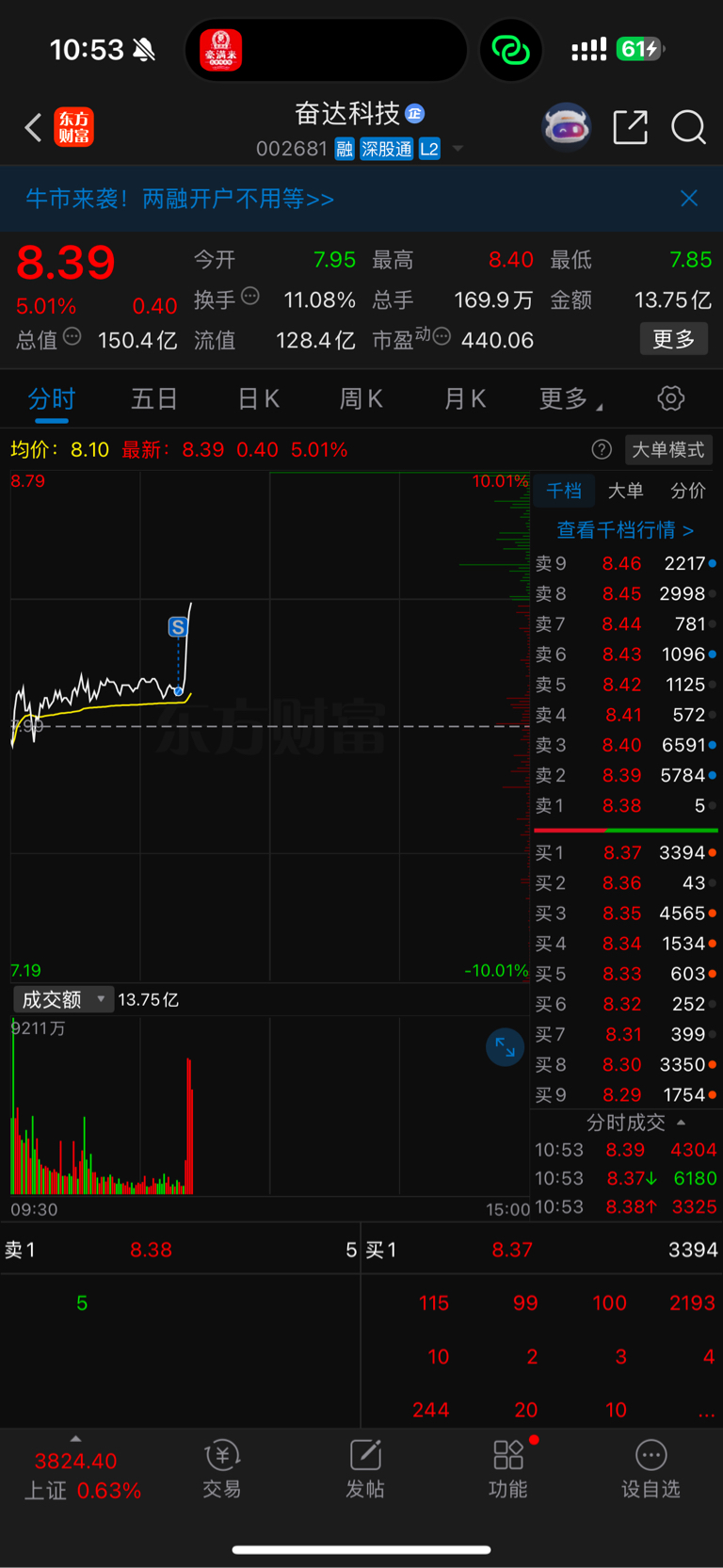Collapse the 分时成交 section
The image size is (723, 1568).
(x=635, y=1123)
